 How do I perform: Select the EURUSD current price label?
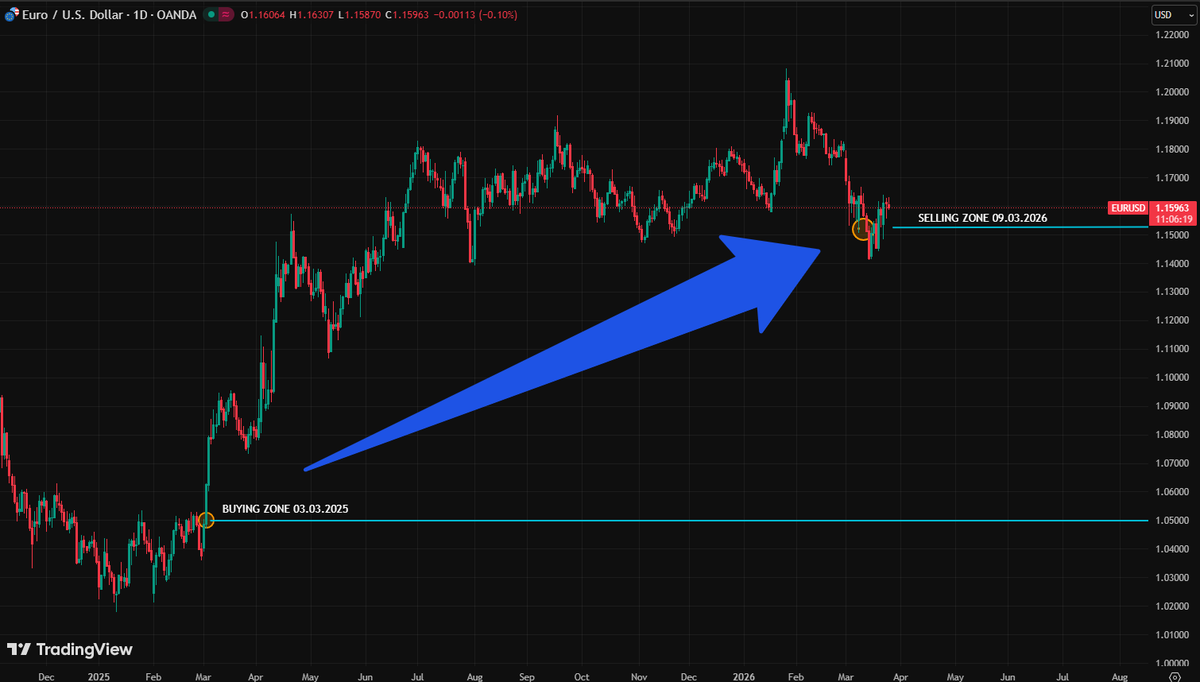[1127, 208]
